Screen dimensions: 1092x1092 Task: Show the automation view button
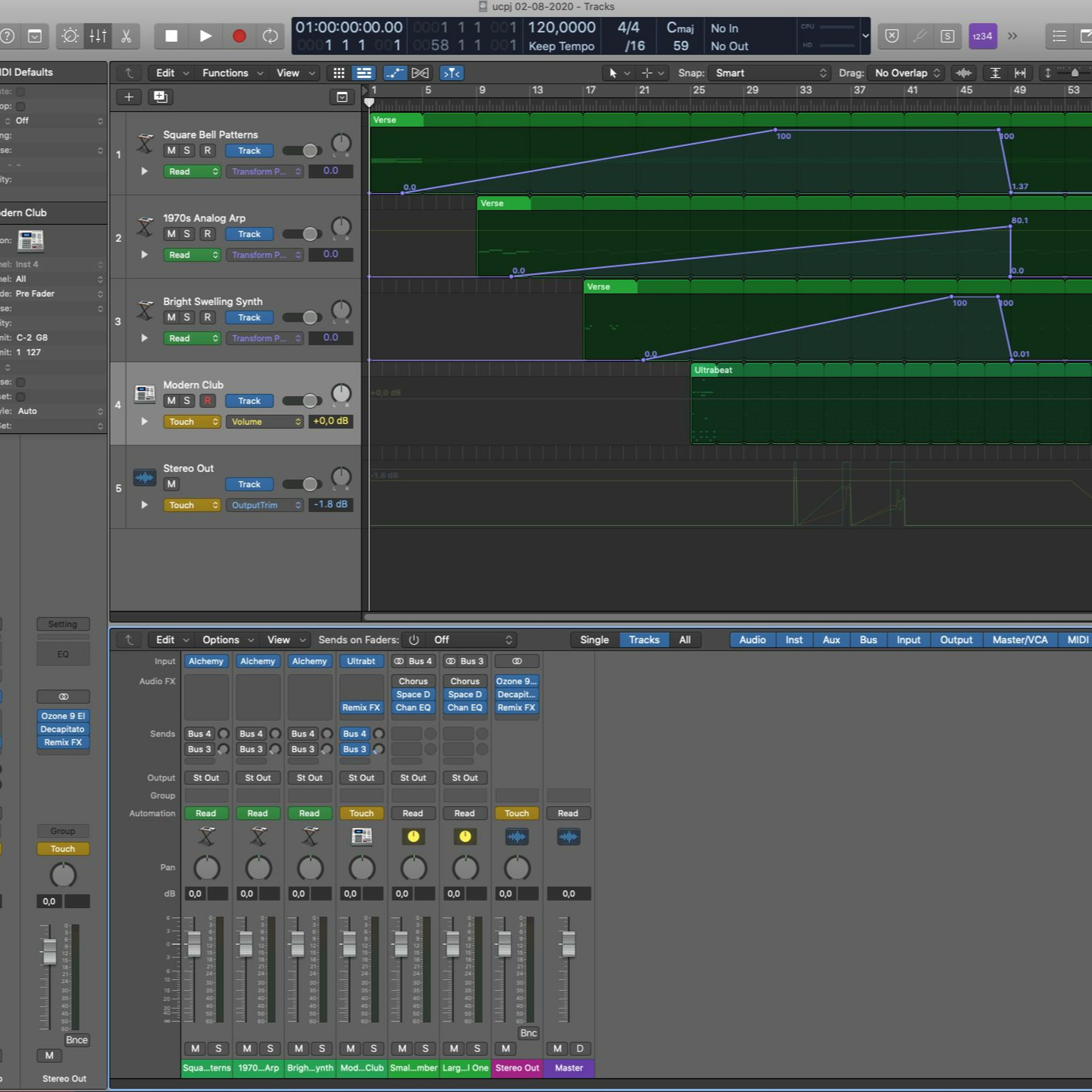395,73
